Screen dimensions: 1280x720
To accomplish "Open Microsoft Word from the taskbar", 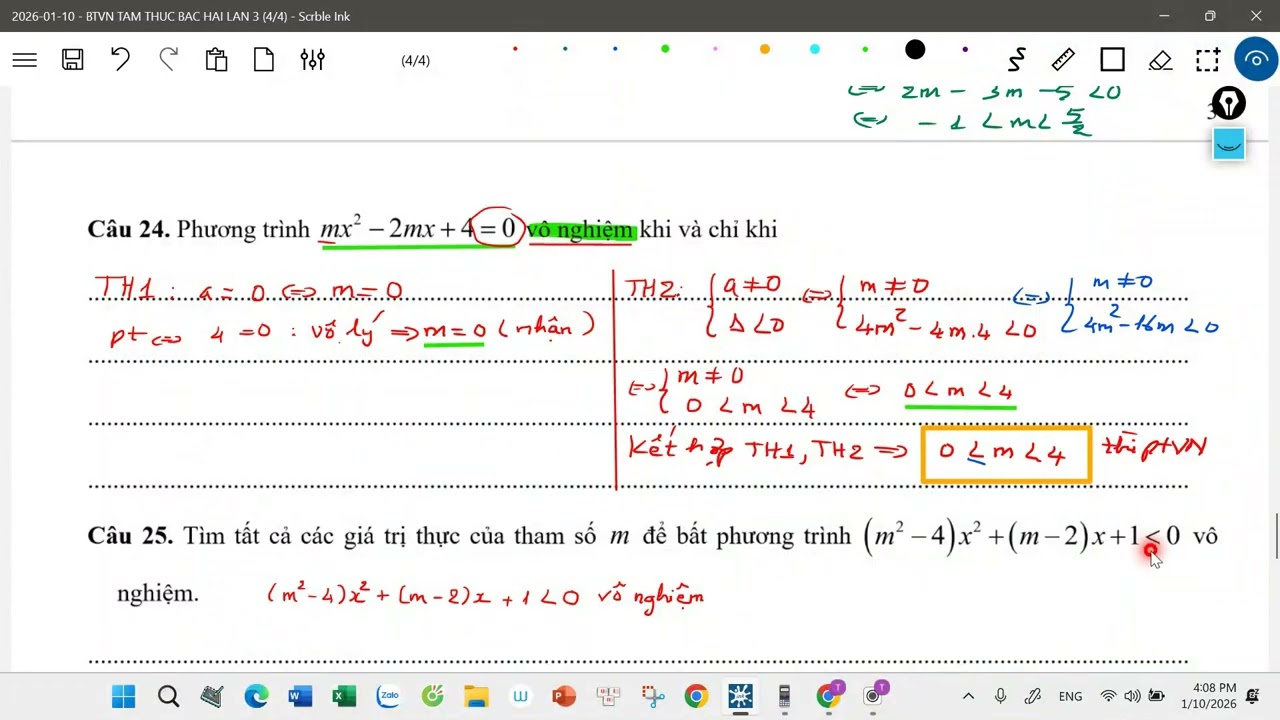I will [x=300, y=696].
